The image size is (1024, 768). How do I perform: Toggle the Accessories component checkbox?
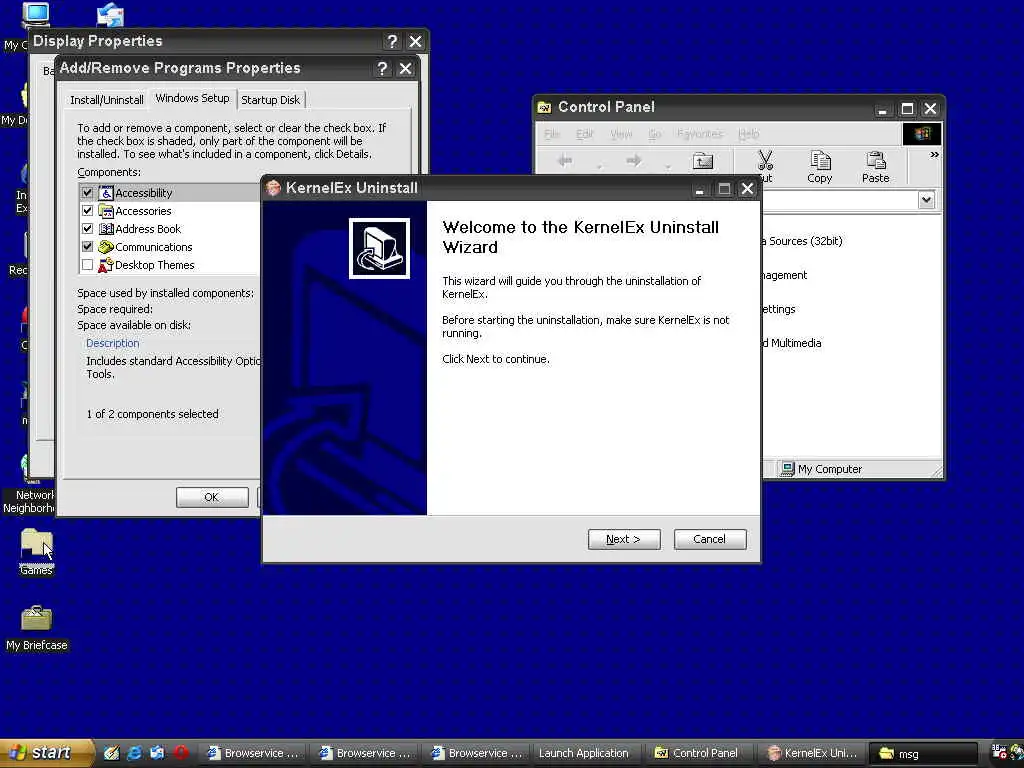88,211
